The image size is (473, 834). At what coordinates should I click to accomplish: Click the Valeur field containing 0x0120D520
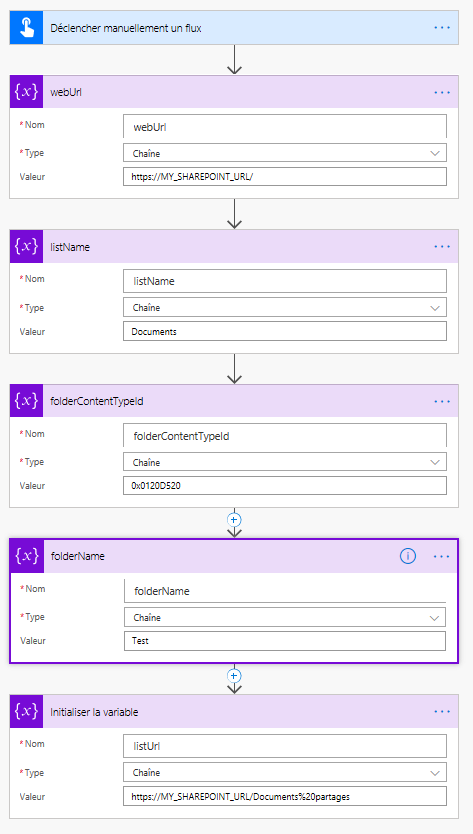285,486
